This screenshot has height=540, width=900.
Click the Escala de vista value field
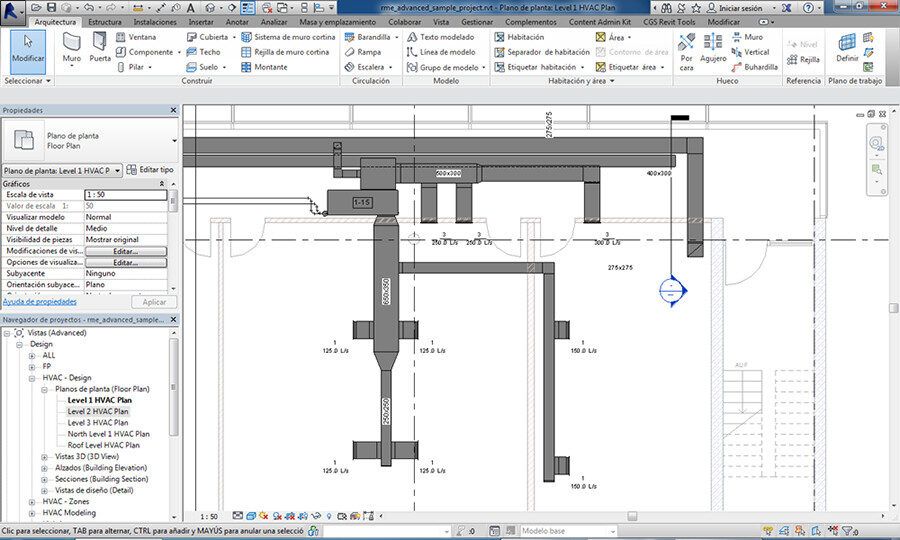tap(124, 194)
